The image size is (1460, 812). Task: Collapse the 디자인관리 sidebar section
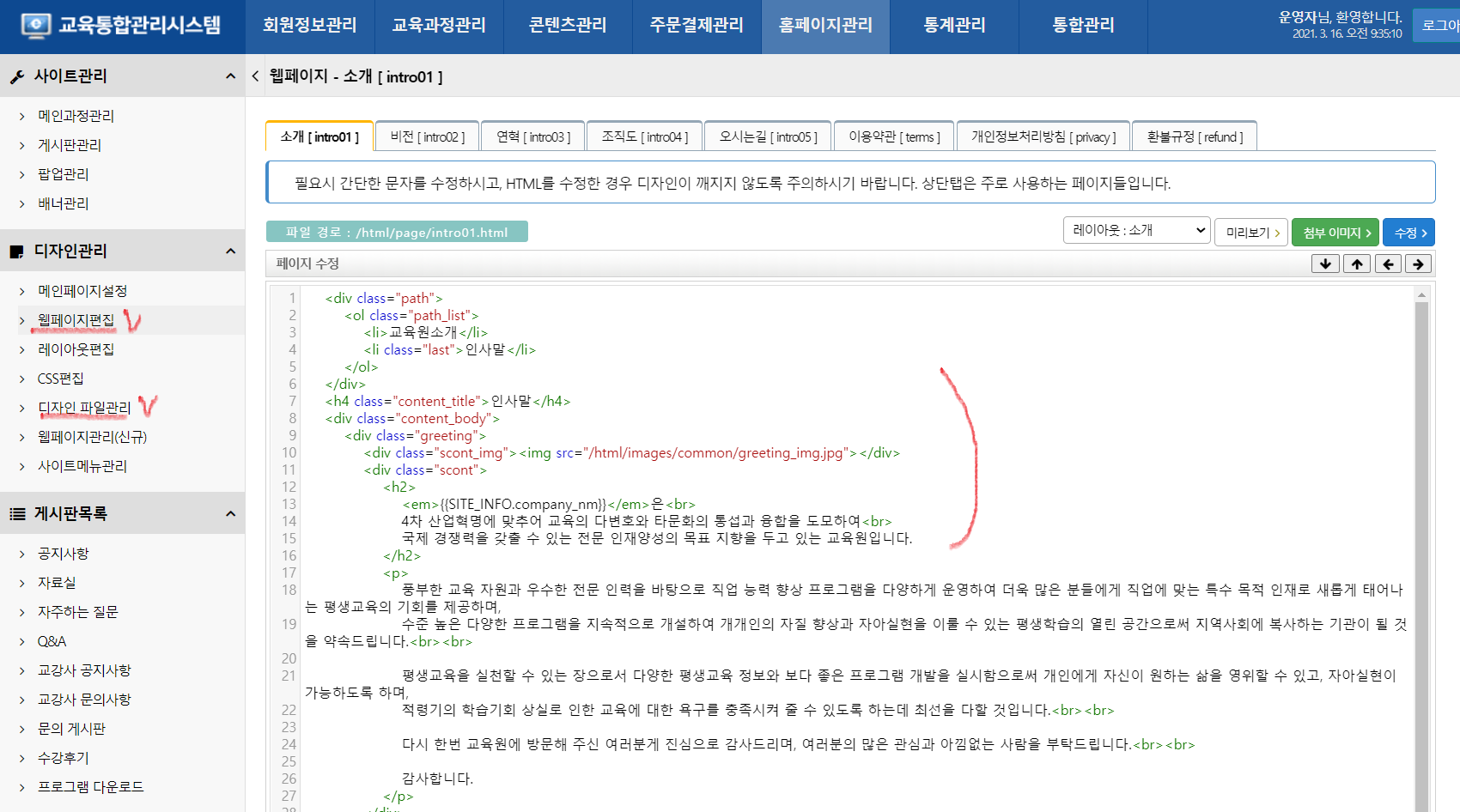[230, 251]
